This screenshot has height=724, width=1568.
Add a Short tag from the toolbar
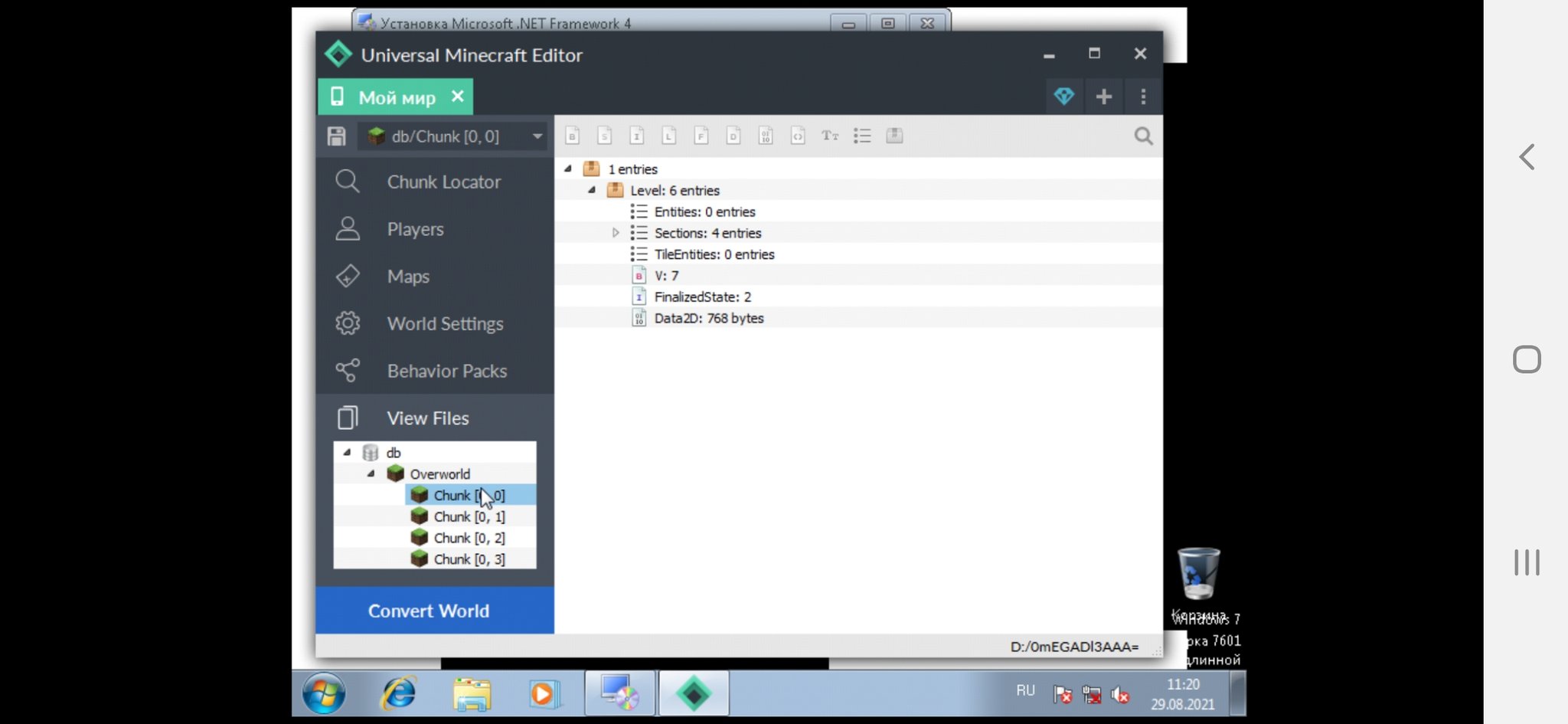pyautogui.click(x=604, y=136)
